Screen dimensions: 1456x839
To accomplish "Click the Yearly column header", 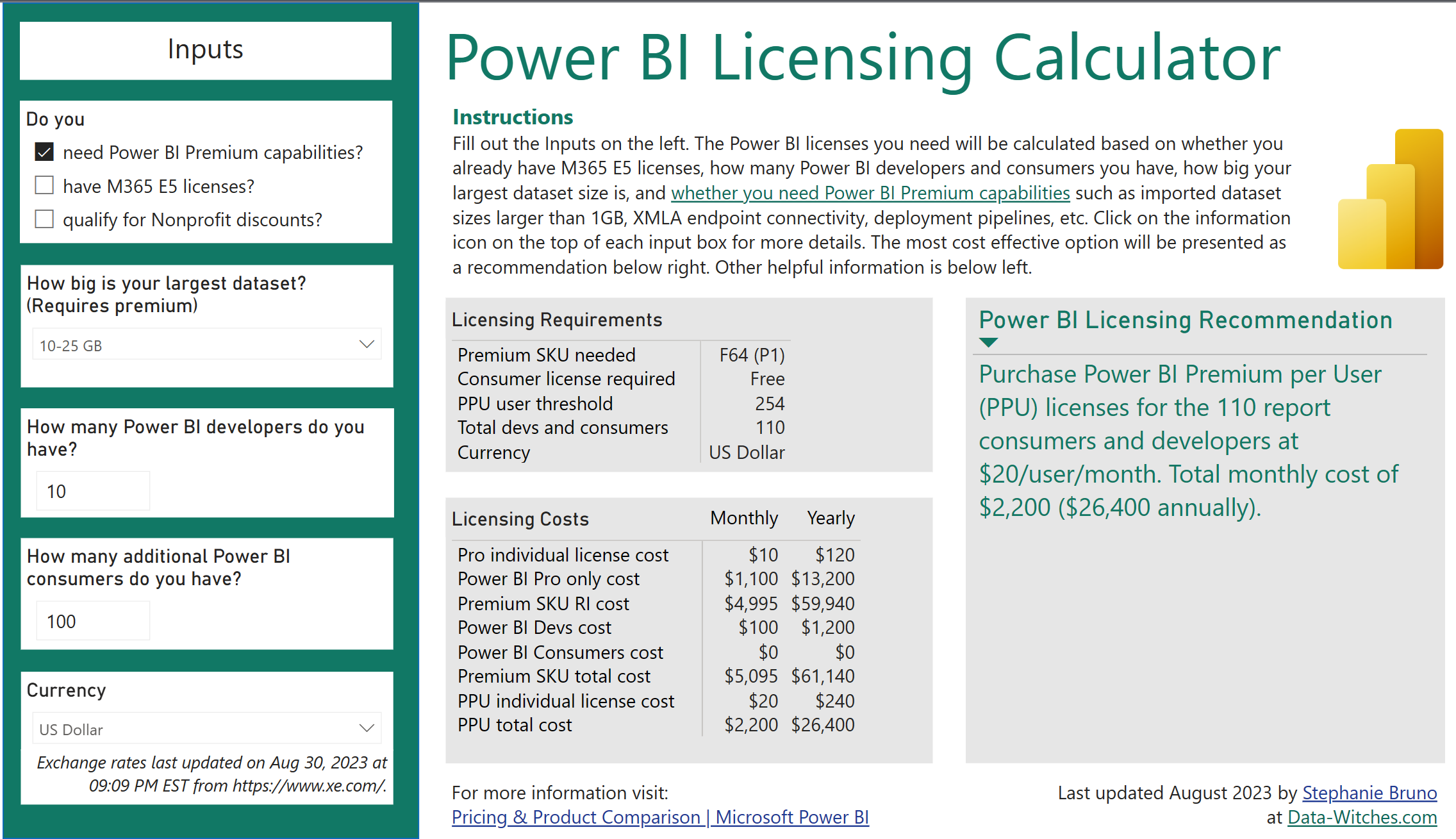I will coord(831,518).
